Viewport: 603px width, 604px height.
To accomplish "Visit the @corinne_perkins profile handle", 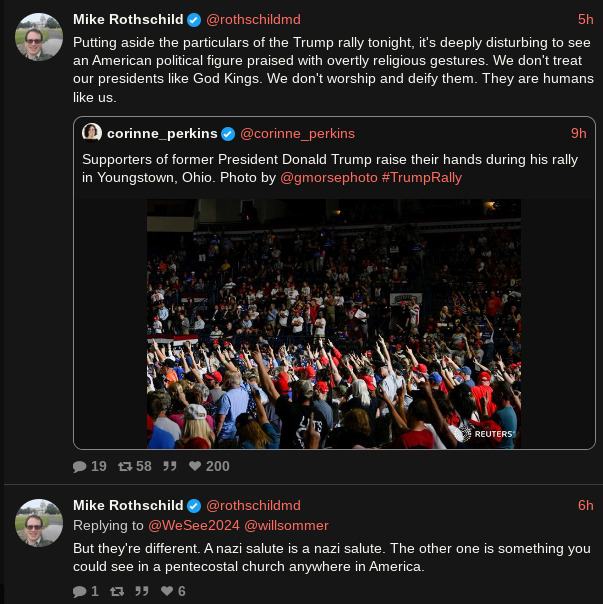I will (x=297, y=133).
